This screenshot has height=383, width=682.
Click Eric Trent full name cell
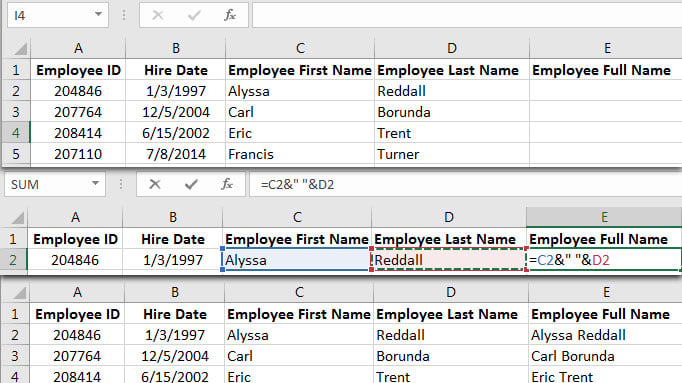(605, 376)
